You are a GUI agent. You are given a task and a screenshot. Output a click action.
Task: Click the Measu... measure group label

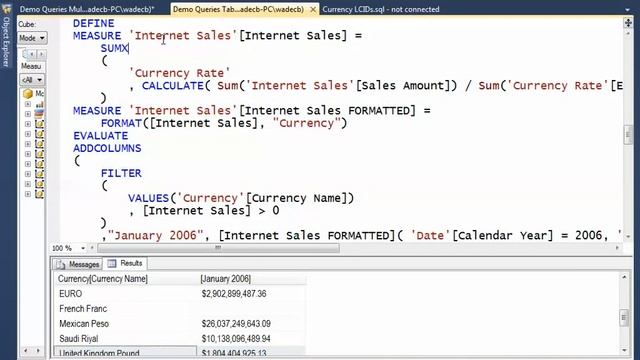(x=31, y=66)
